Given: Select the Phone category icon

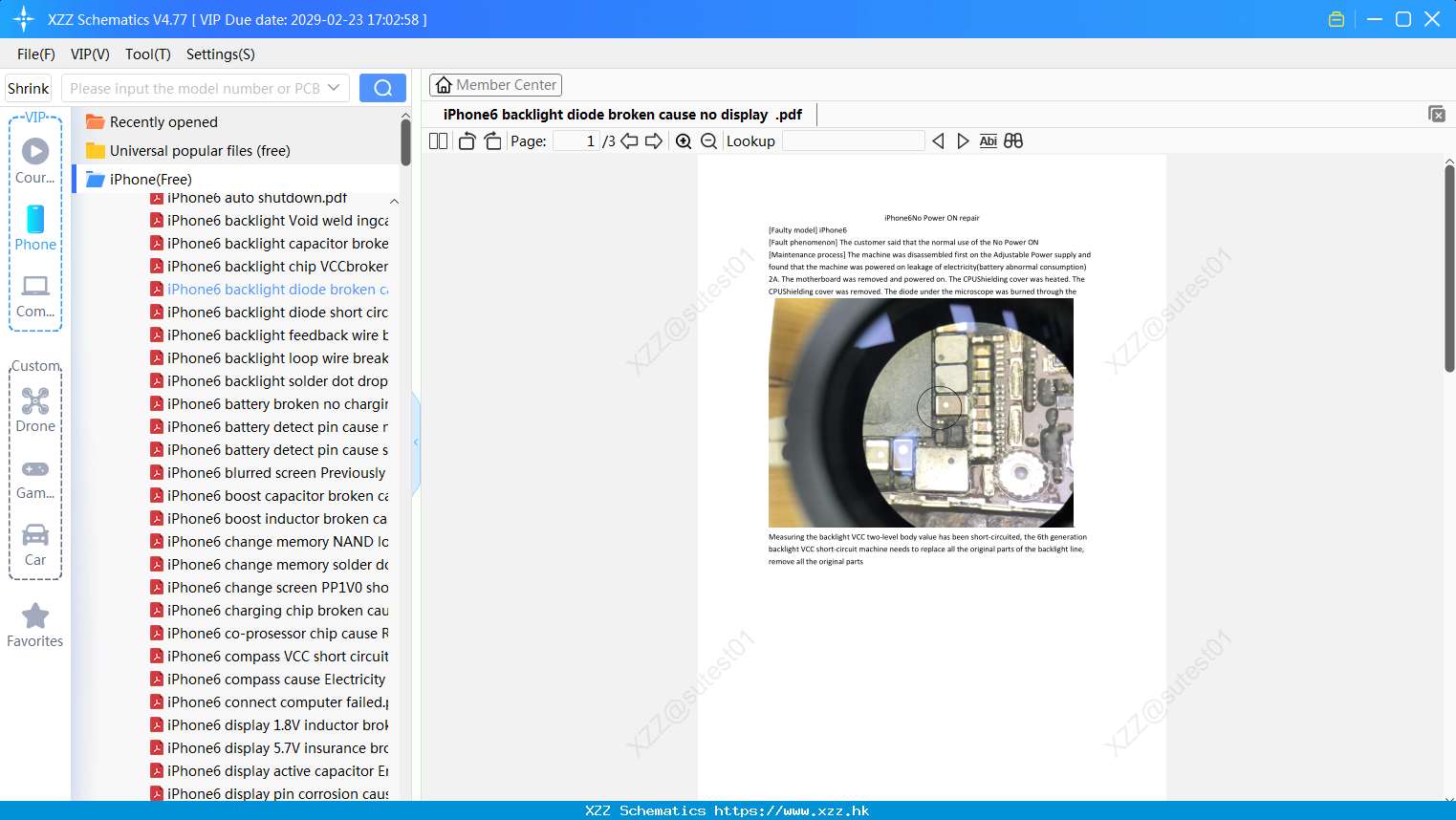Looking at the screenshot, I should (35, 228).
